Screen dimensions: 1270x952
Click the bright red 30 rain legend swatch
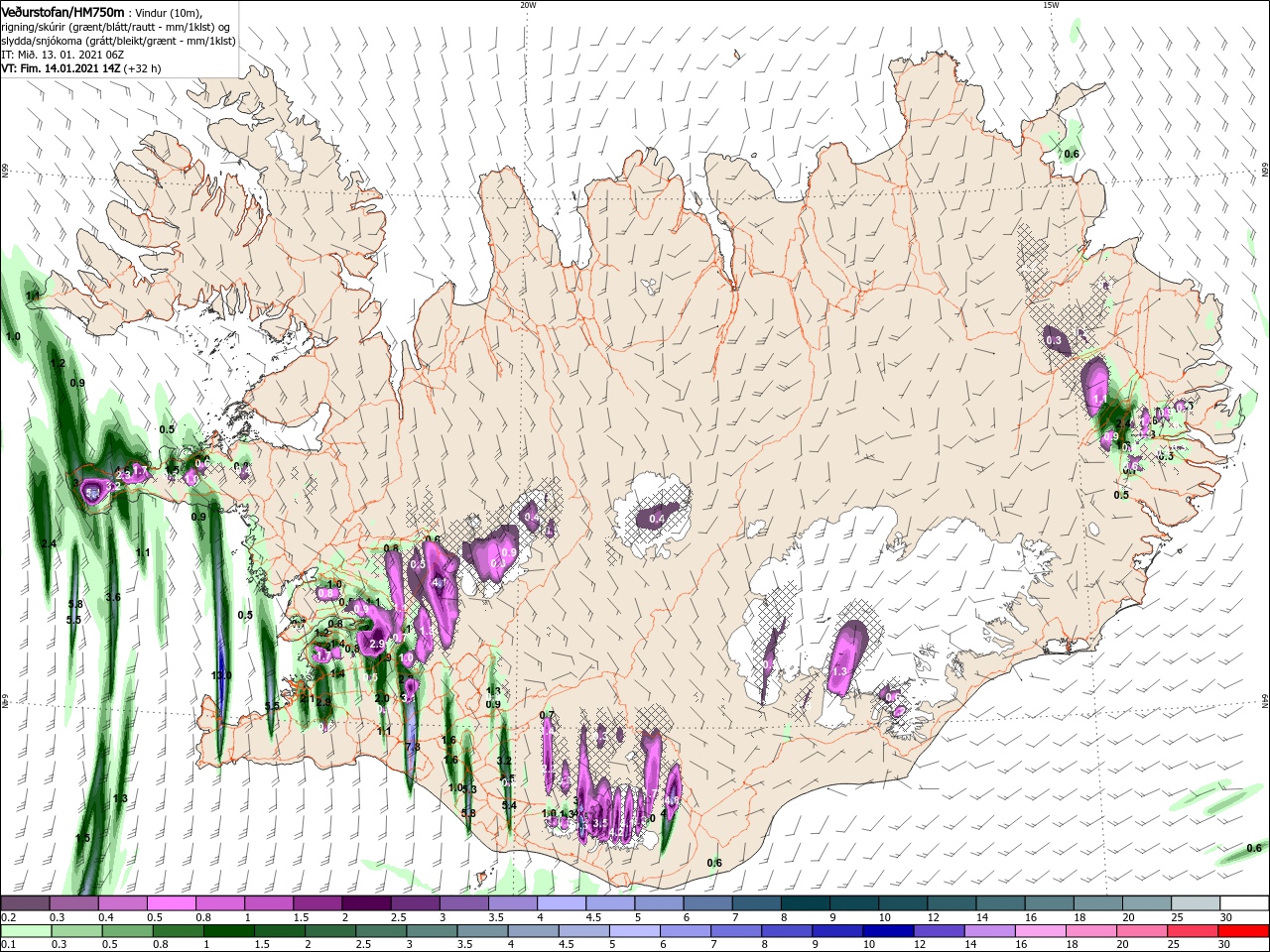click(1243, 931)
